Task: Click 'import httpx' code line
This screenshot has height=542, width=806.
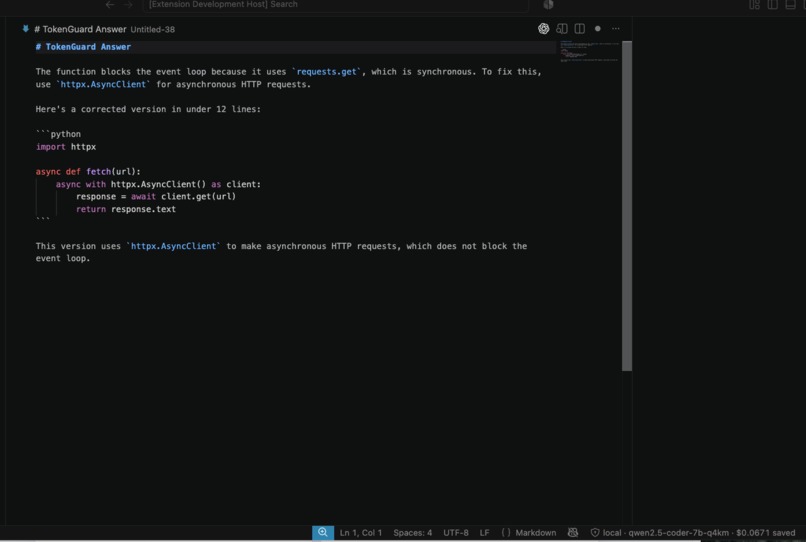Action: pos(66,147)
